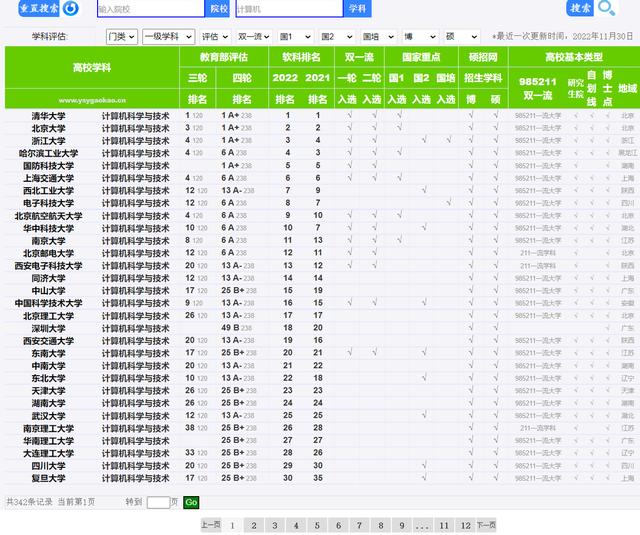Screen dimensions: 640x535
Task: Go to page 12
Action: point(465,525)
